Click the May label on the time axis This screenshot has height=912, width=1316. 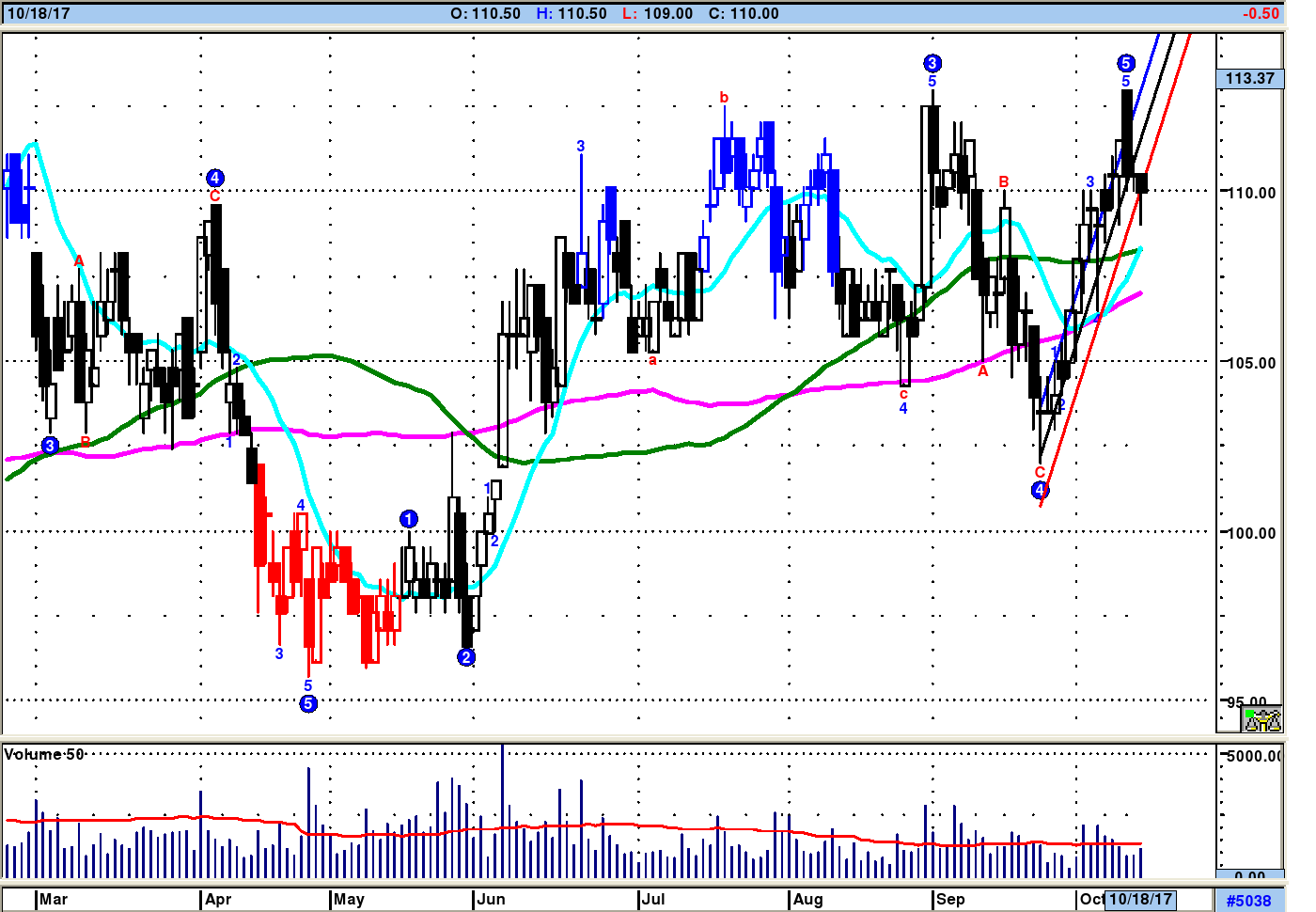[349, 899]
